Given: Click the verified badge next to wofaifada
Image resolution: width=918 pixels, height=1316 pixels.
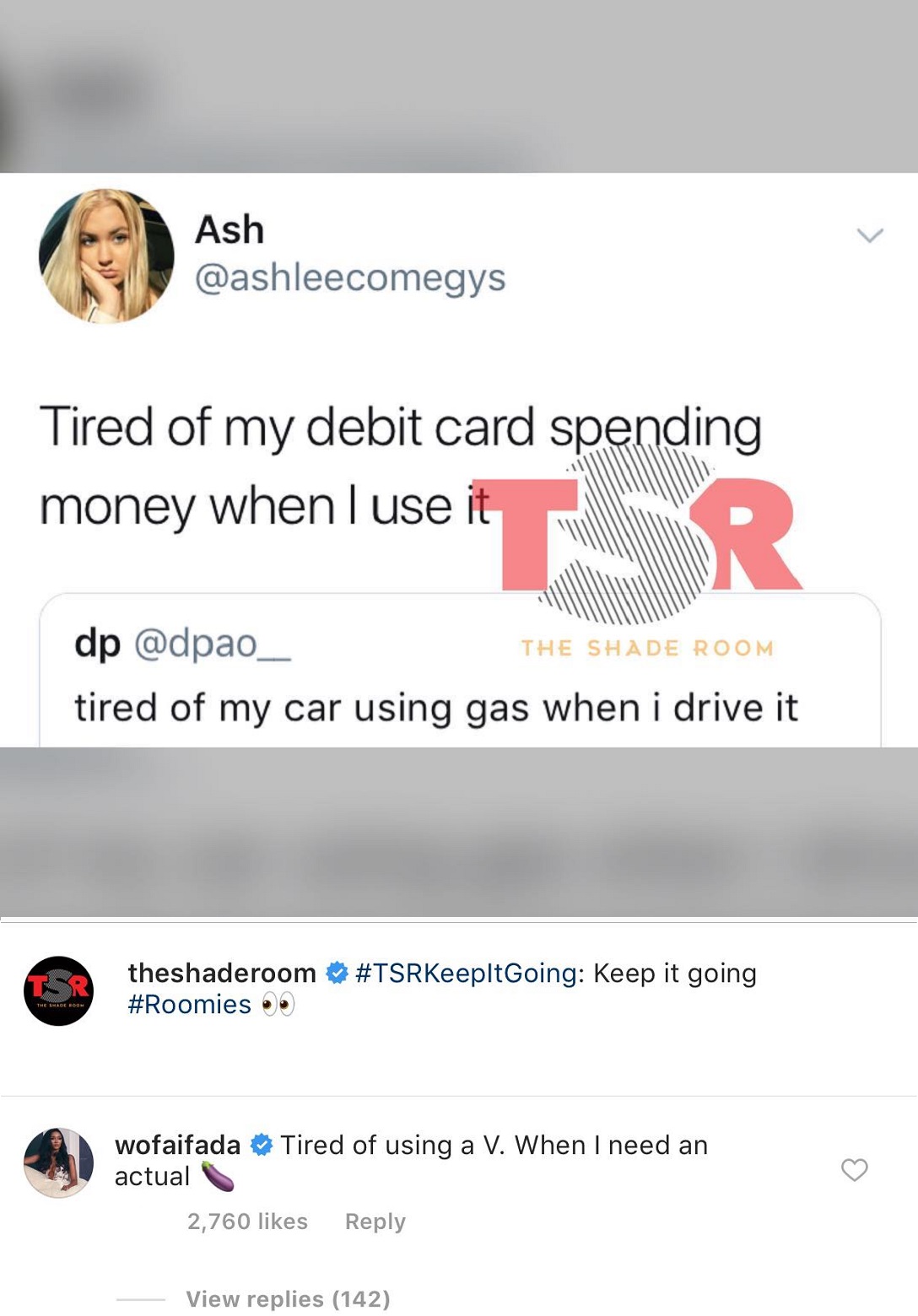Looking at the screenshot, I should pyautogui.click(x=262, y=1145).
